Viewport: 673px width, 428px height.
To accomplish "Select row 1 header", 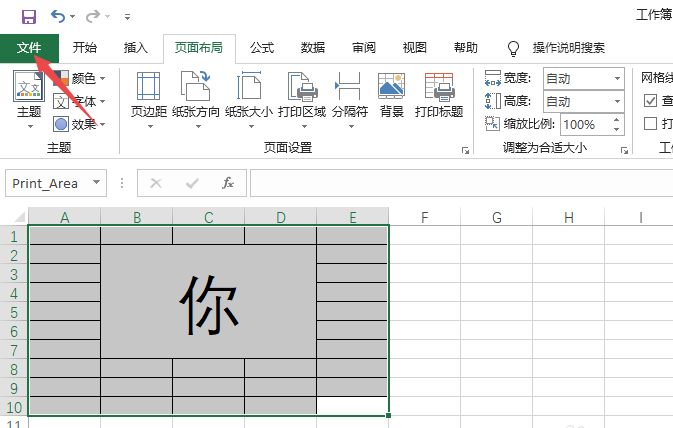I will [x=14, y=236].
